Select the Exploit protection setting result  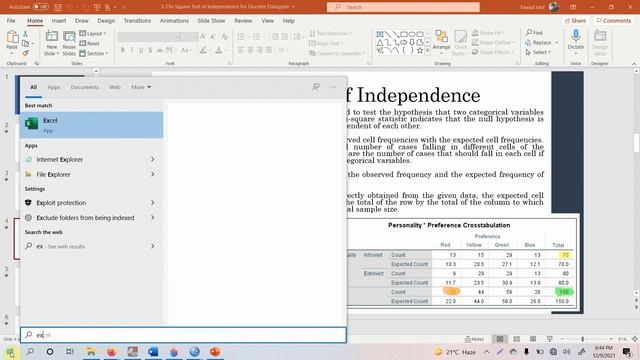tap(92, 202)
